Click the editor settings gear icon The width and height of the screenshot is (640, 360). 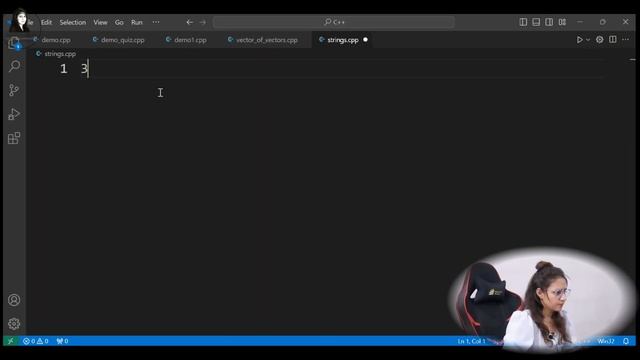pyautogui.click(x=600, y=40)
